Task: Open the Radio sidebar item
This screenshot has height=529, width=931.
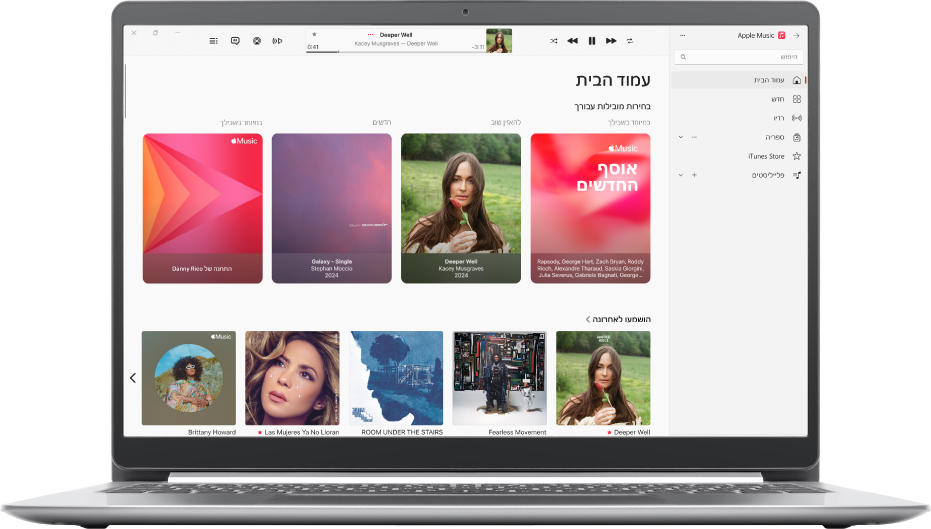Action: [739, 118]
